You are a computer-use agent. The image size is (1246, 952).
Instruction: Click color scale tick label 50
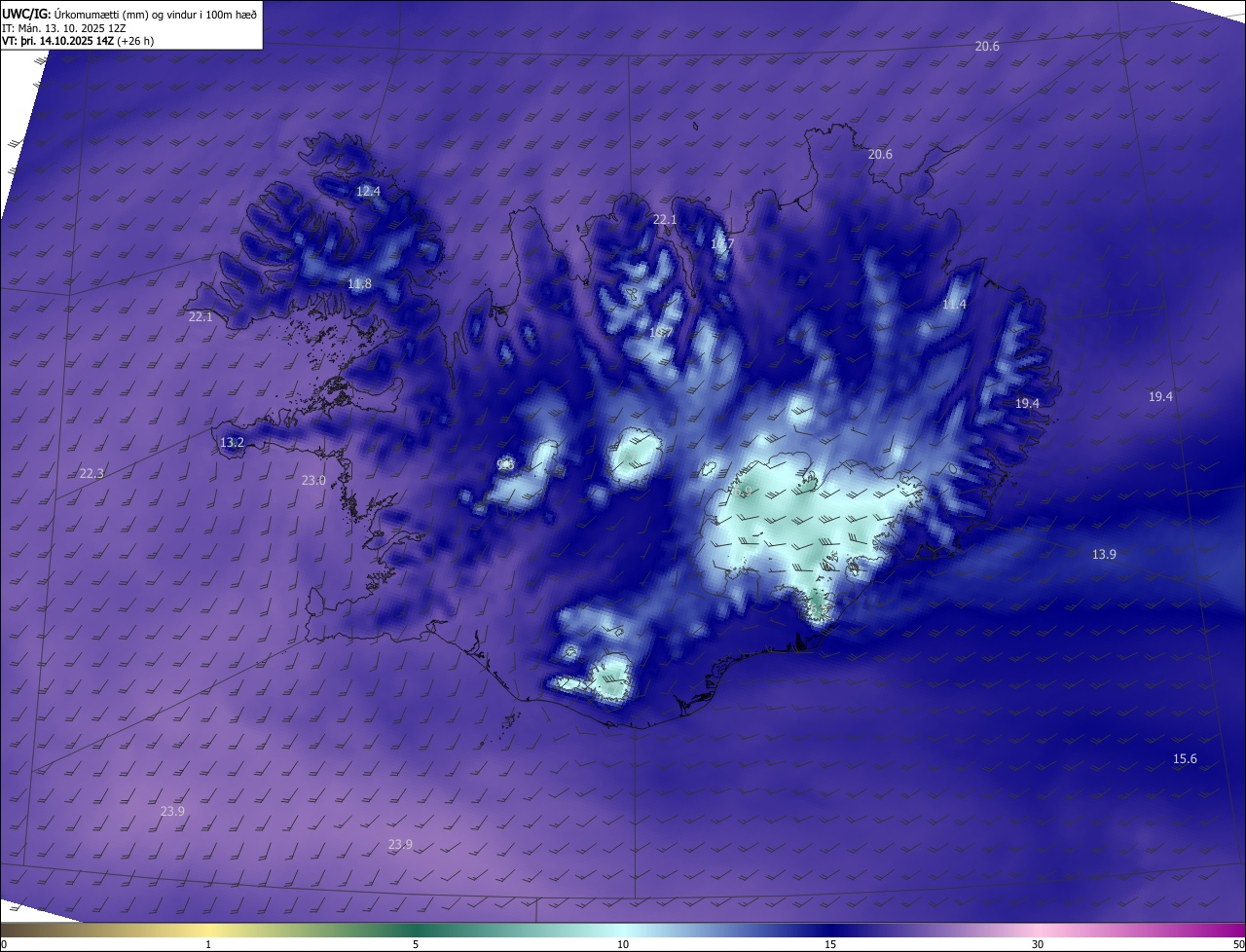pos(1238,945)
